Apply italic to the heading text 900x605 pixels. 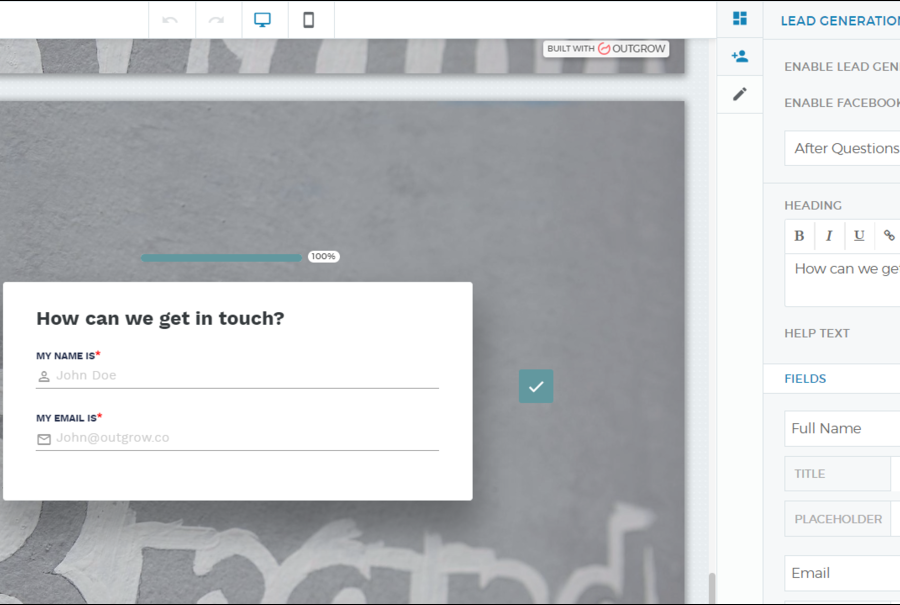tap(829, 236)
